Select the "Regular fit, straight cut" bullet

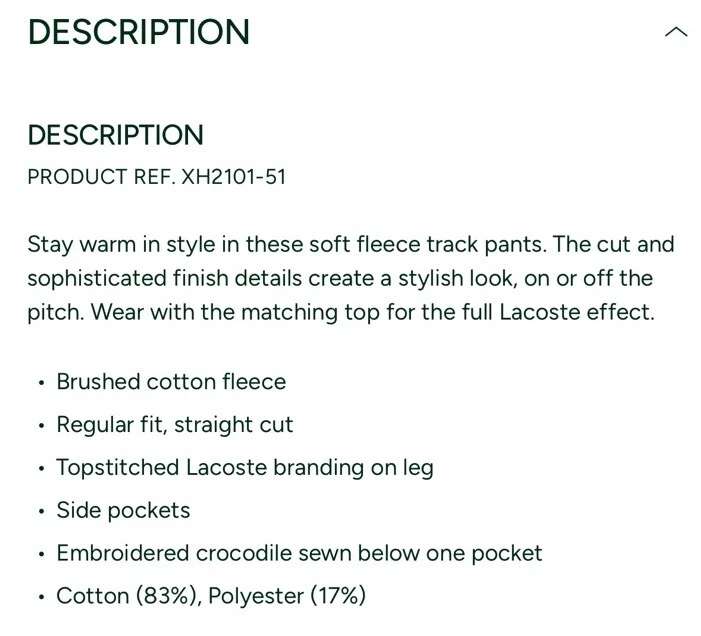pyautogui.click(x=175, y=425)
